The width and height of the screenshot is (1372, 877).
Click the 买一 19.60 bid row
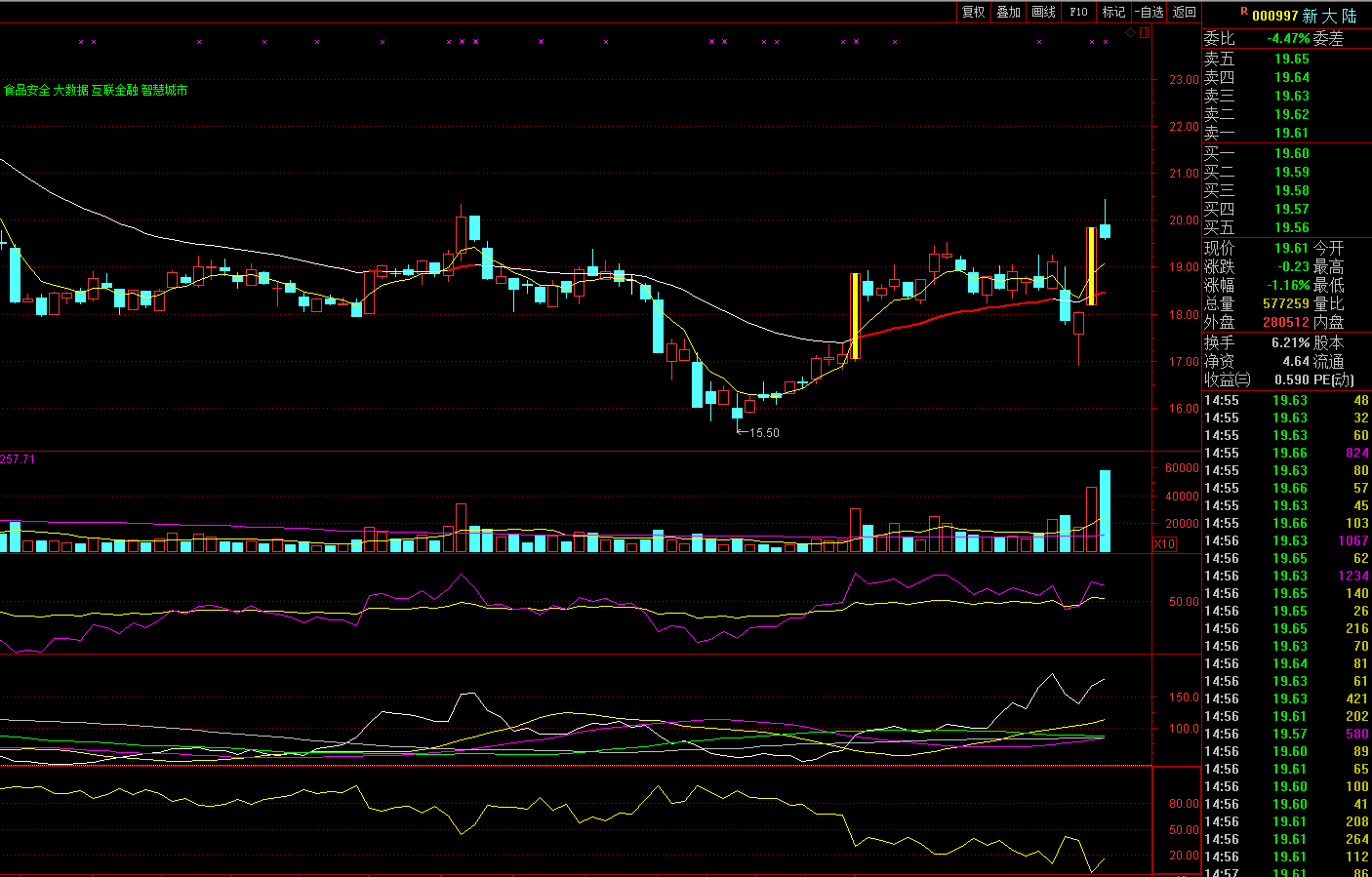tap(1286, 153)
